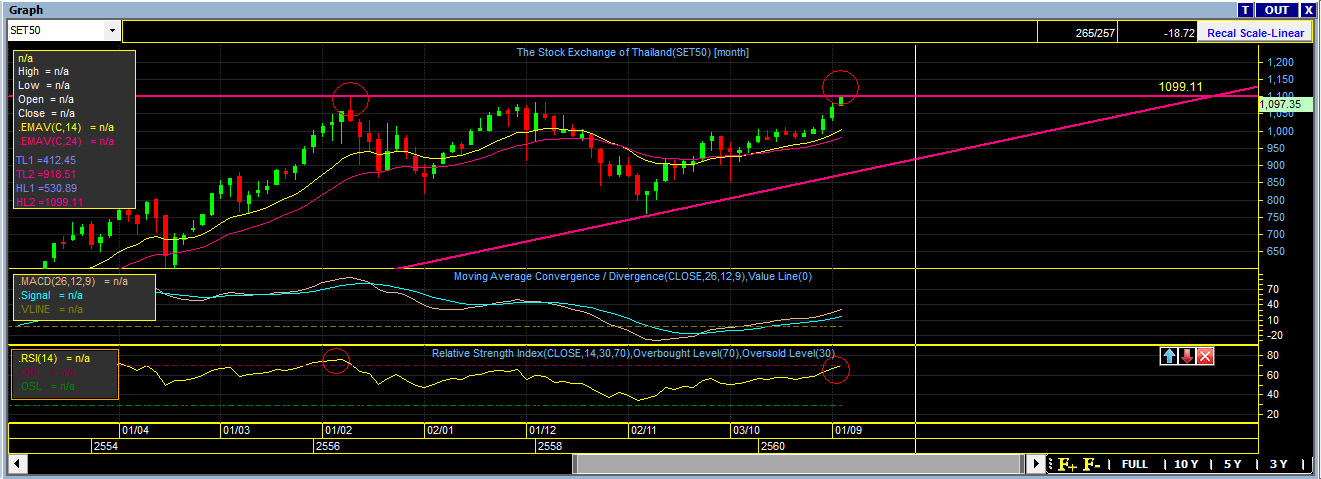Image resolution: width=1321 pixels, height=479 pixels.
Task: Click the .MACD(26,12,9) legend label
Action: pos(73,281)
